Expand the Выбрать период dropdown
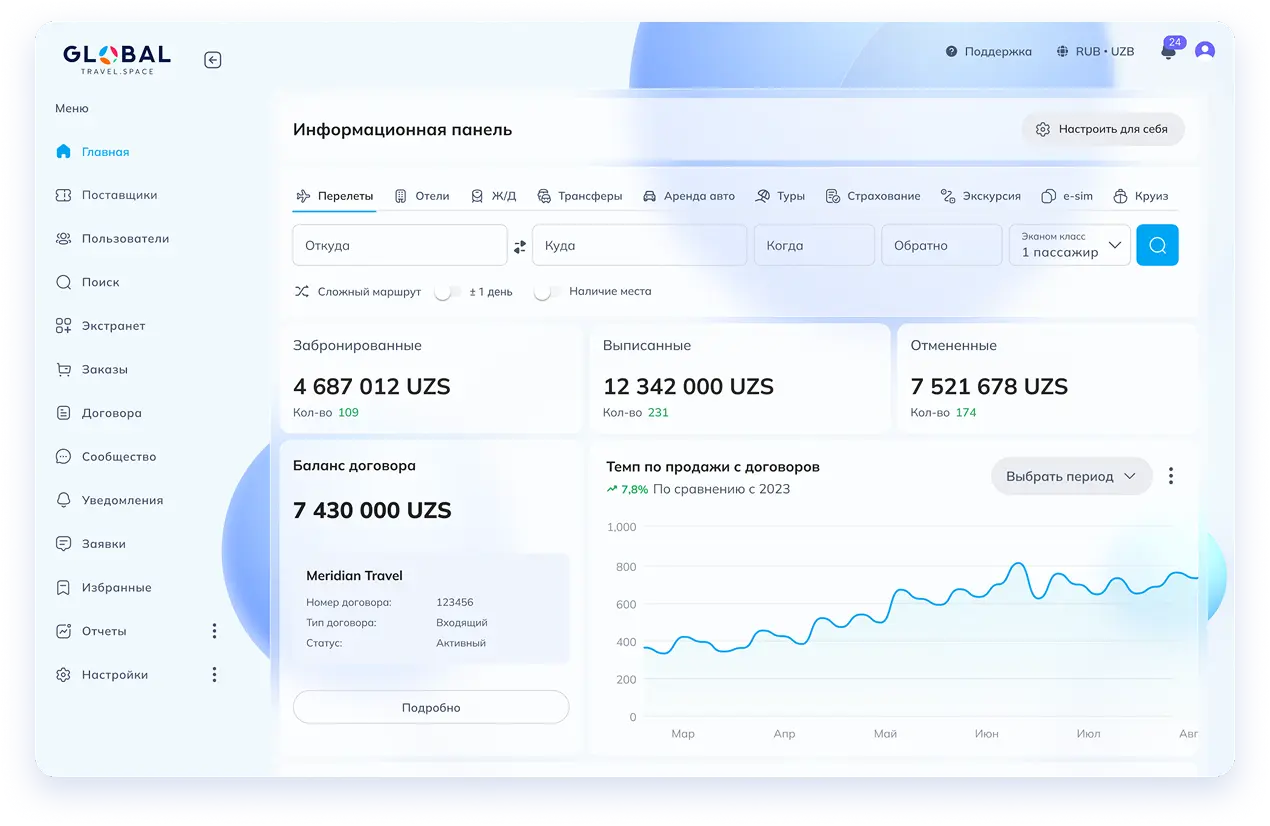Viewport: 1270px width, 826px height. coord(1071,476)
